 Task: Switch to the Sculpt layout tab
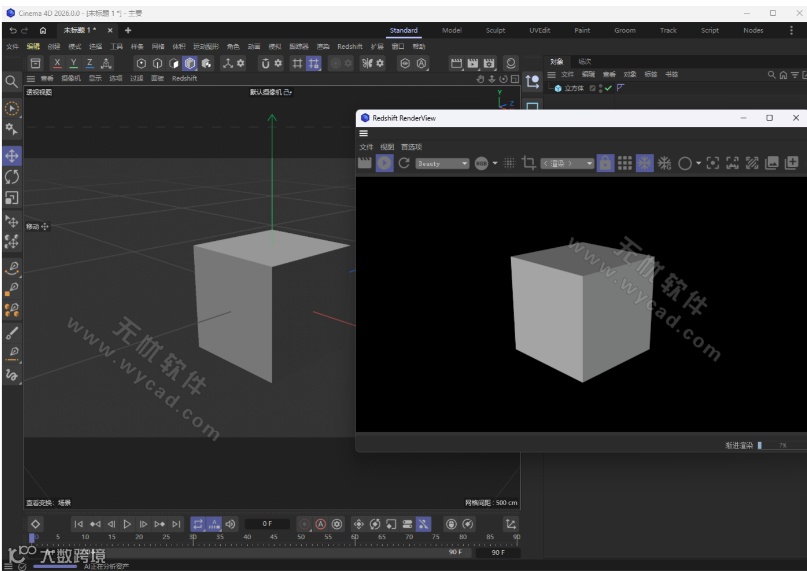pos(495,30)
